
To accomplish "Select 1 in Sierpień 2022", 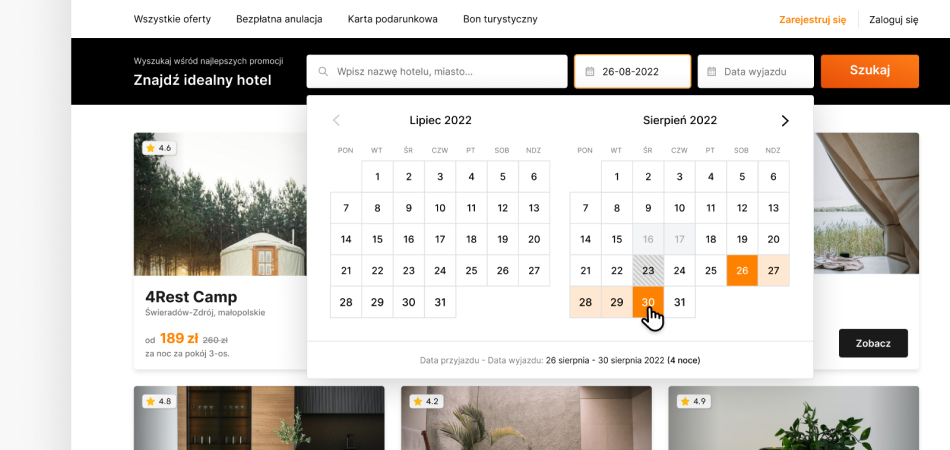I will point(617,177).
